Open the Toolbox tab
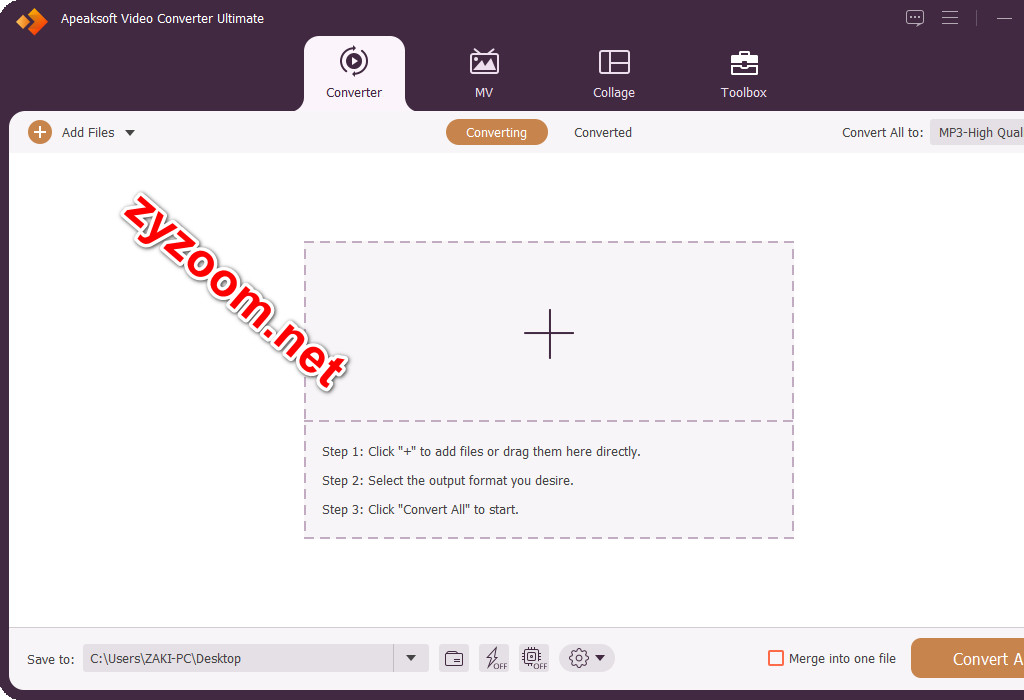Viewport: 1024px width, 700px height. [x=744, y=73]
